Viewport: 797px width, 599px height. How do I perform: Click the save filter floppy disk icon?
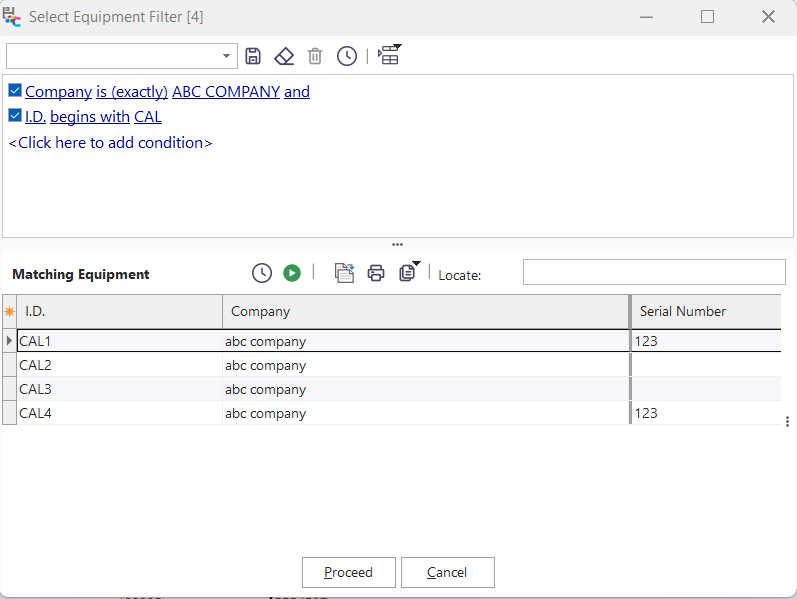[253, 56]
